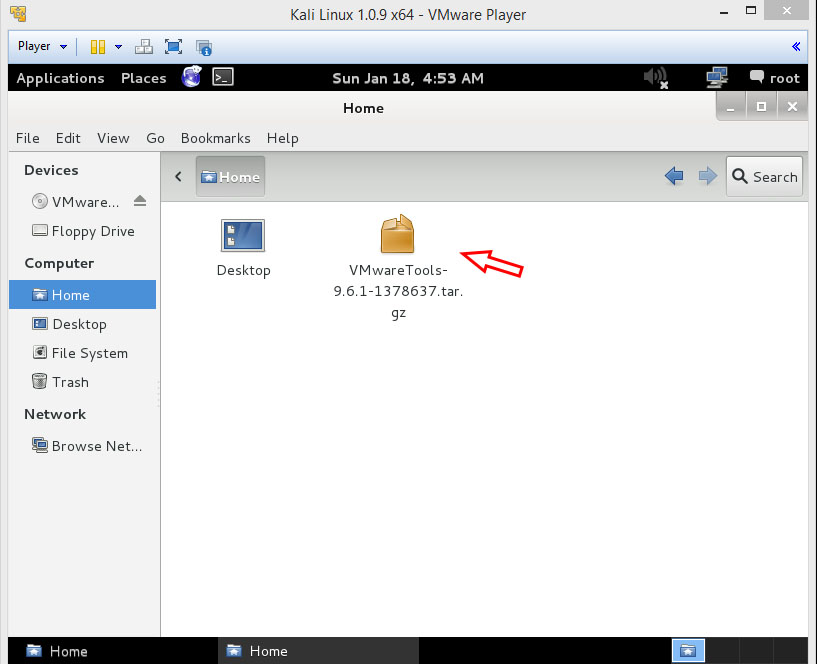The height and width of the screenshot is (664, 817).
Task: Maximize the Home file manager window
Action: click(761, 107)
